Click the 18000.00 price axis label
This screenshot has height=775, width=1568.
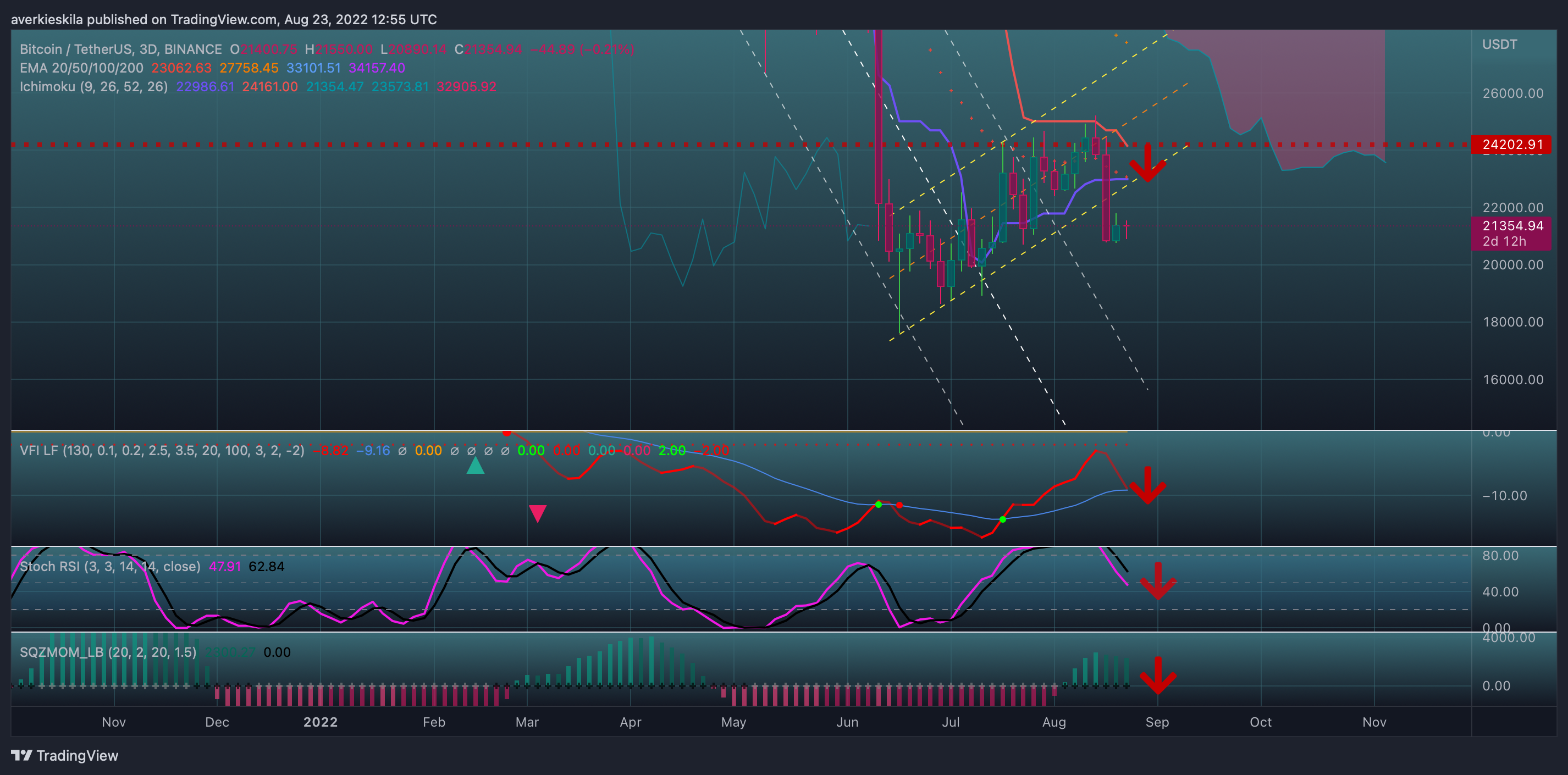[x=1512, y=322]
